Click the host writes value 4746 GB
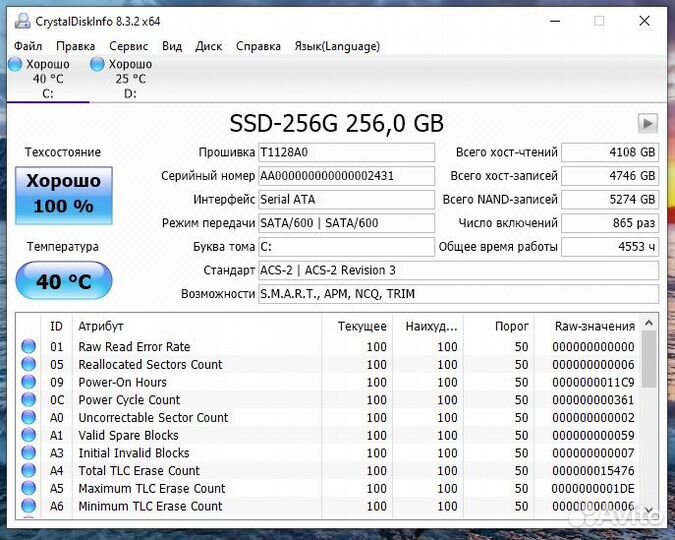The height and width of the screenshot is (540, 675). tap(610, 176)
